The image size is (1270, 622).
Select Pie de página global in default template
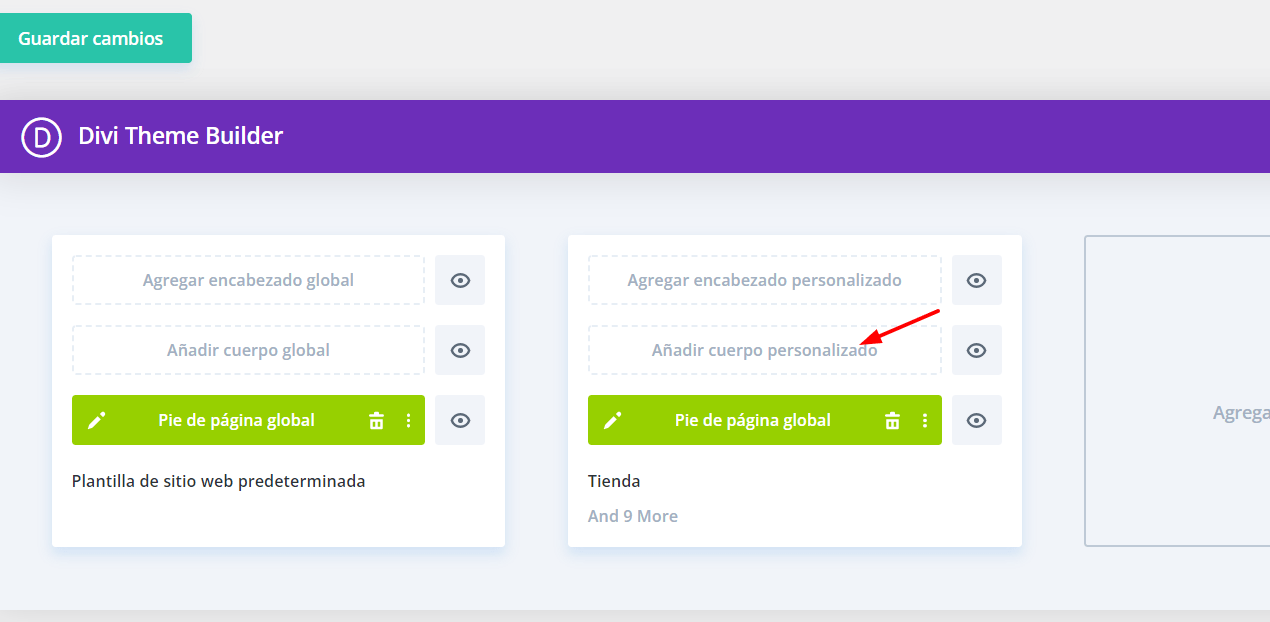click(x=236, y=420)
